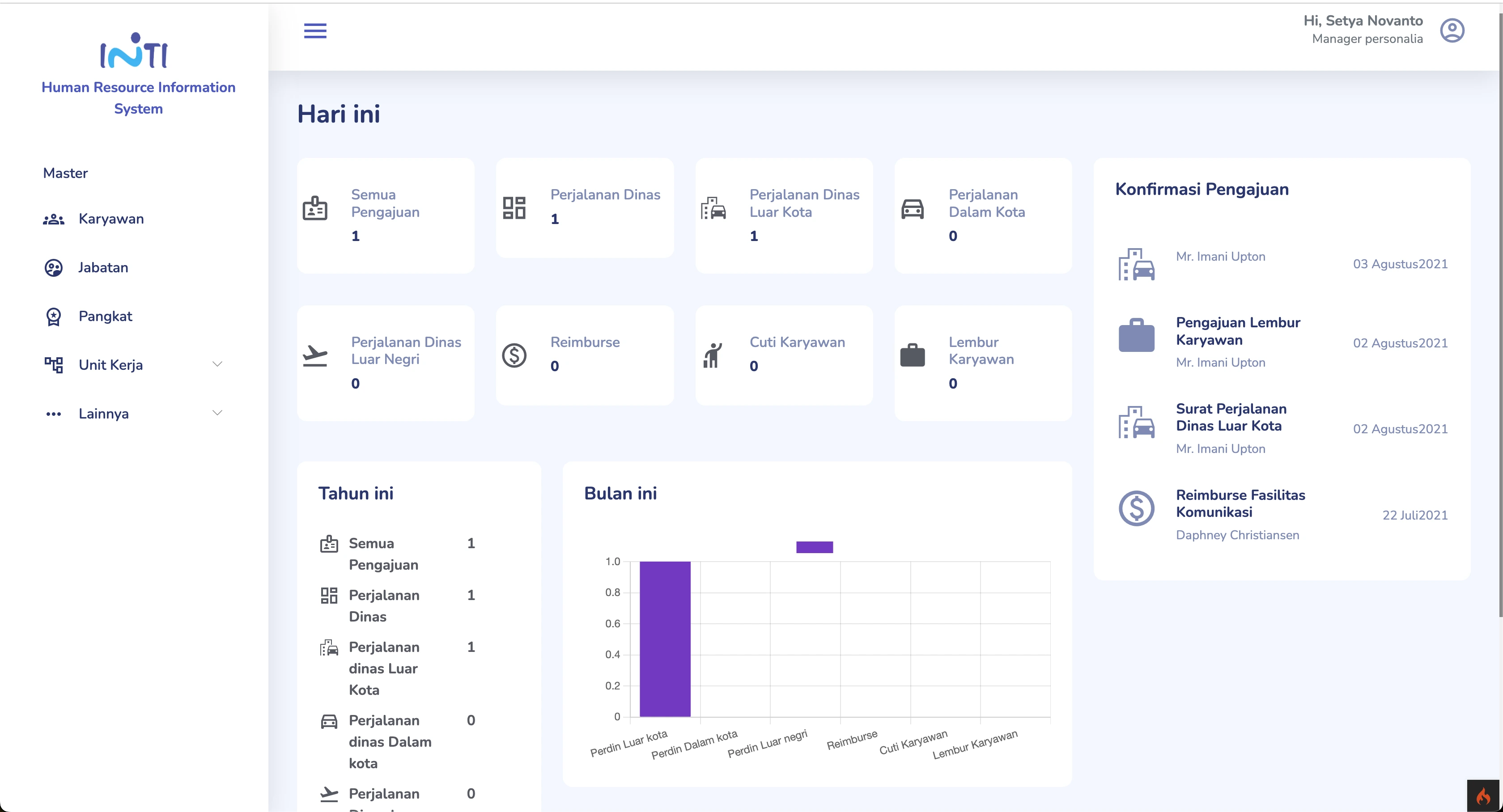The image size is (1503, 812).
Task: Click the Luar Negri airplane icon card
Action: click(315, 356)
